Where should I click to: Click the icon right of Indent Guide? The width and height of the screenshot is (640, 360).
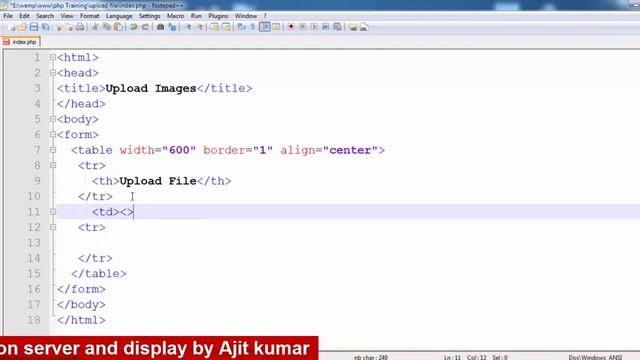click(276, 27)
